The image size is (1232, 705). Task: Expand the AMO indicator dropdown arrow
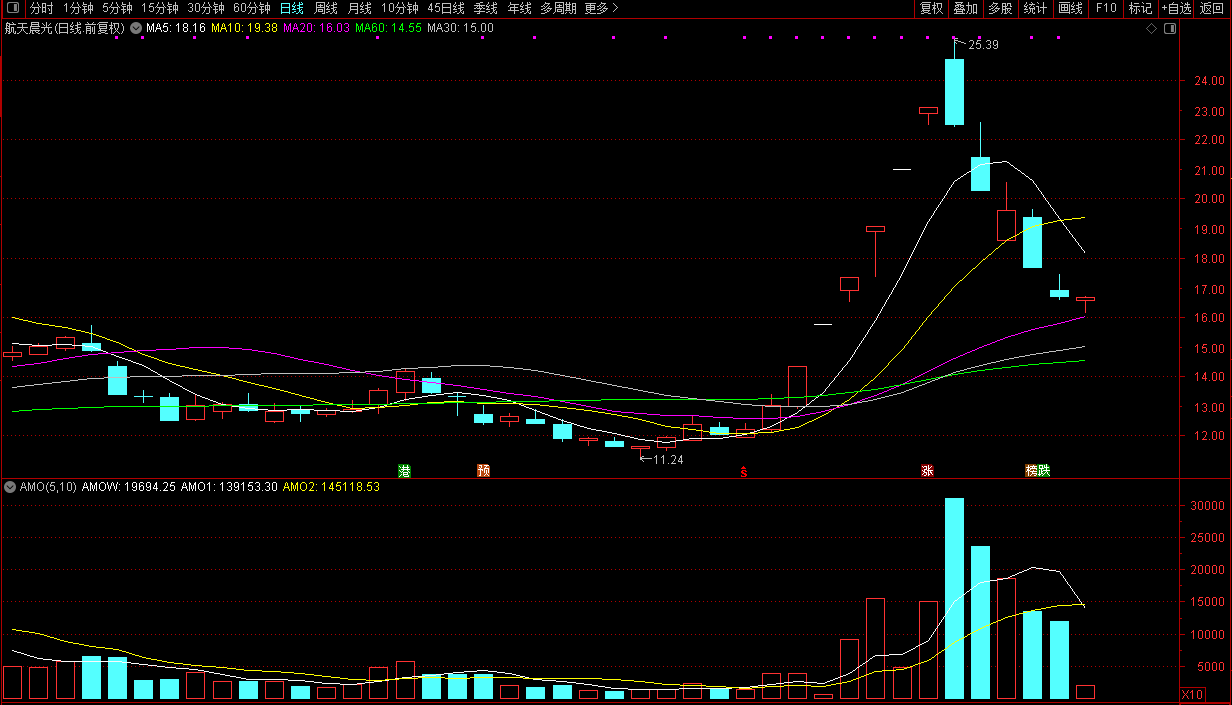coord(10,487)
